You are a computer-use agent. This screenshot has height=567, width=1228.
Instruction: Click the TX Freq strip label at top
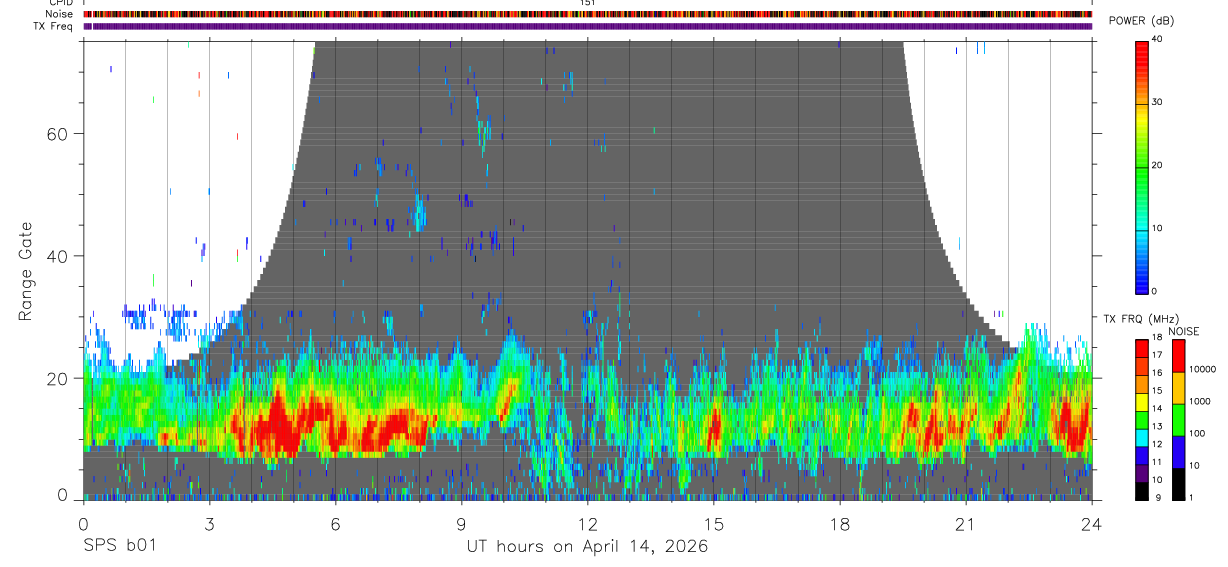[56, 26]
